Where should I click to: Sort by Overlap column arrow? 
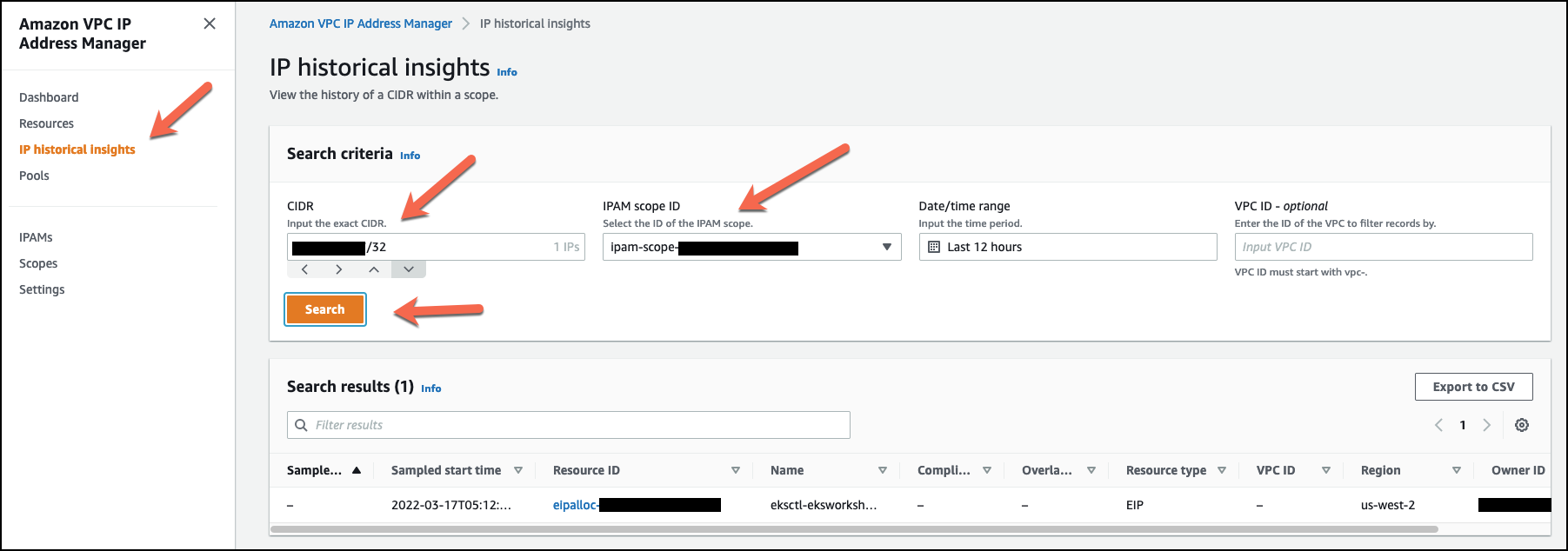pyautogui.click(x=1091, y=470)
